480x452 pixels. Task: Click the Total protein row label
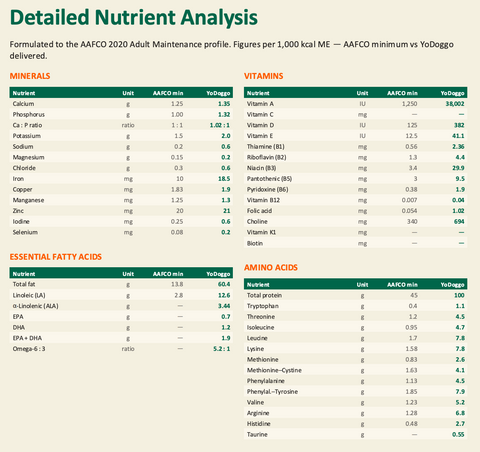pyautogui.click(x=264, y=295)
